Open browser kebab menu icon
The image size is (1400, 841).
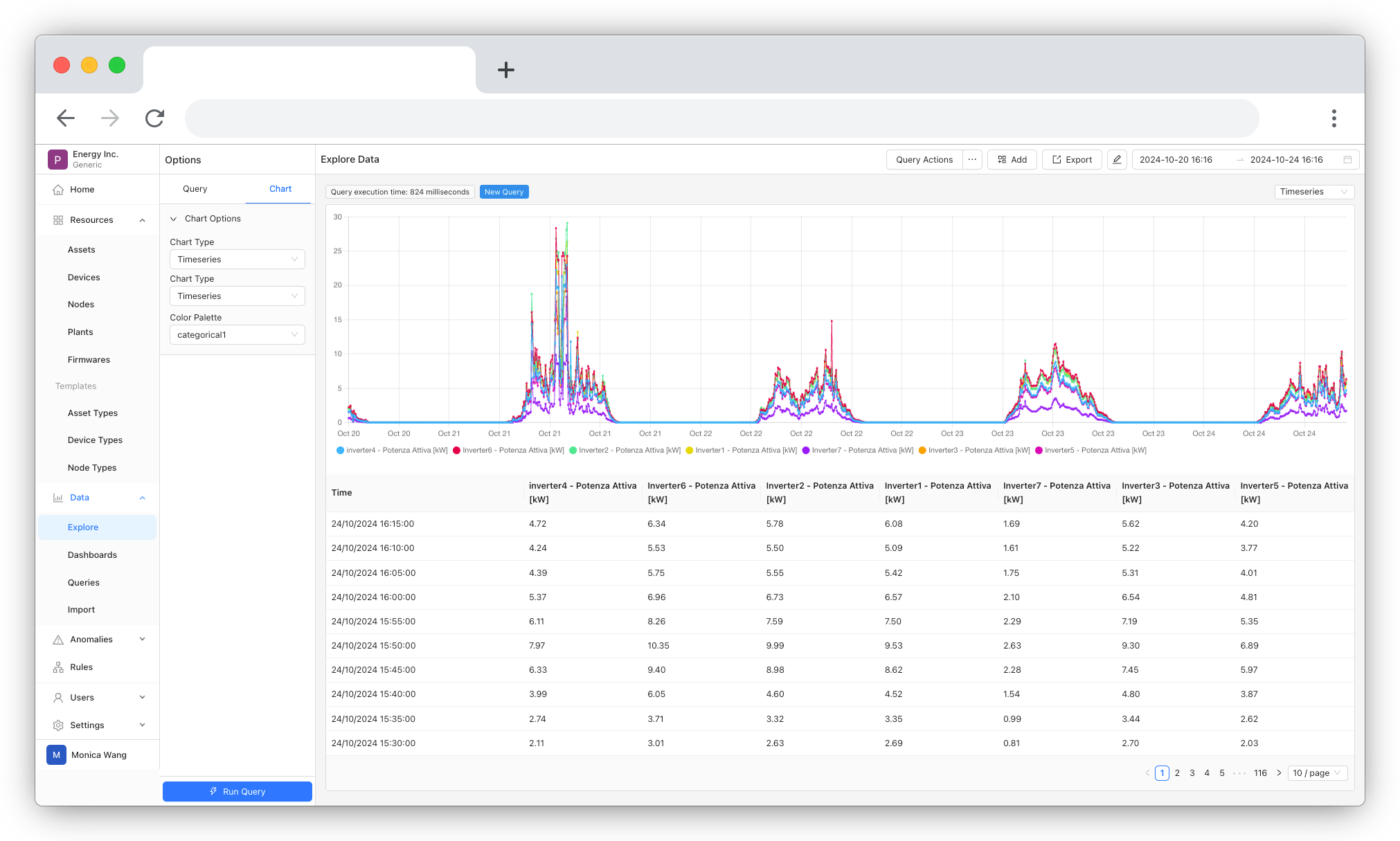[x=1334, y=118]
